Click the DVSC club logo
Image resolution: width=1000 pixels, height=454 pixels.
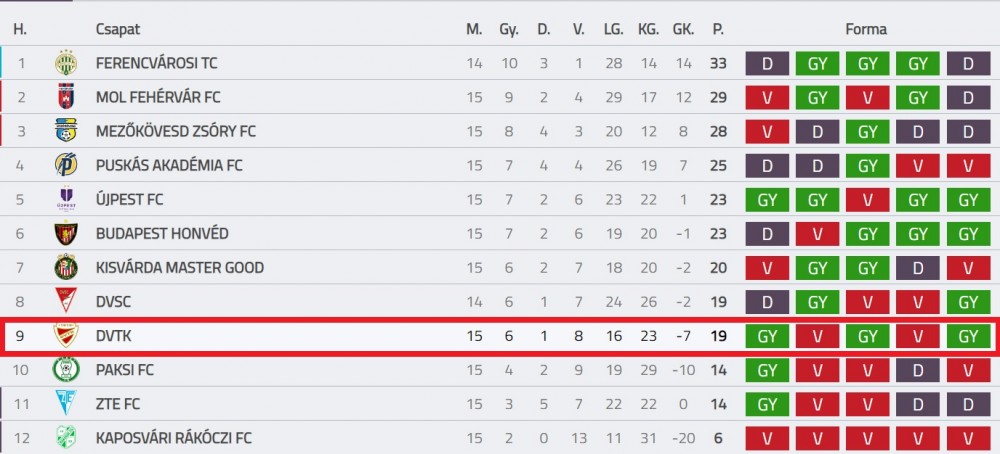point(66,301)
